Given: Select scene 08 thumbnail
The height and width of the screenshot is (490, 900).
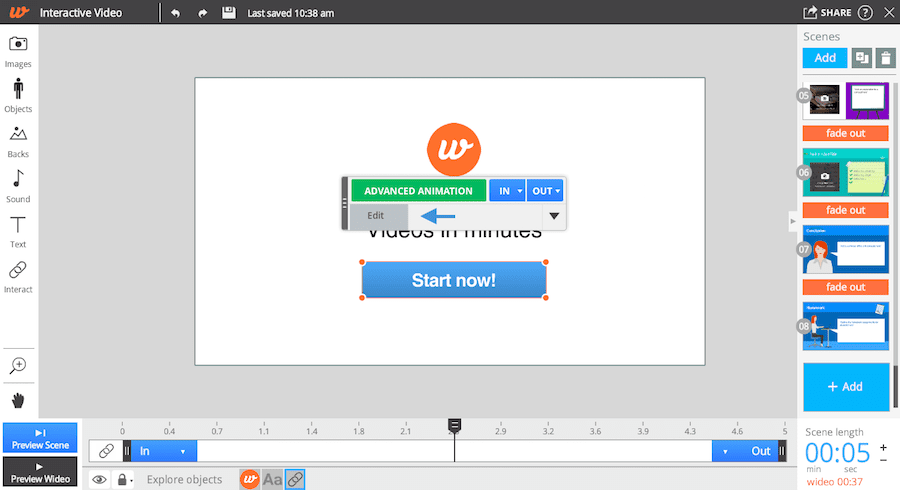Looking at the screenshot, I should 846,326.
